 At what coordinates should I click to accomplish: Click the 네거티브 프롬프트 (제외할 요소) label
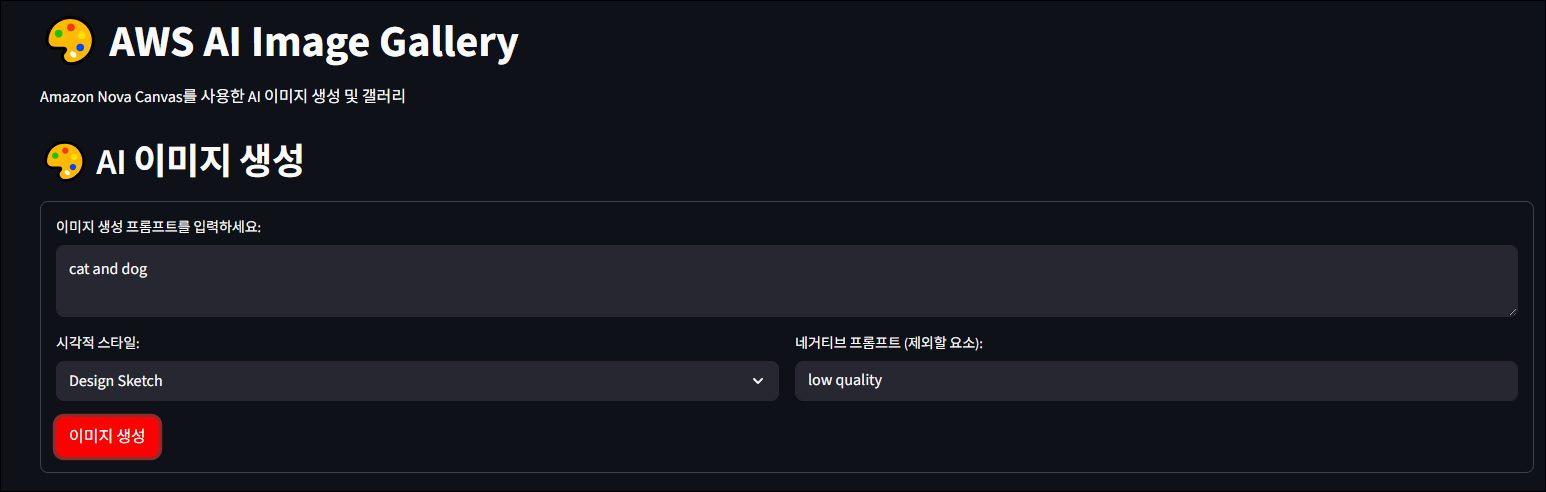tap(889, 343)
